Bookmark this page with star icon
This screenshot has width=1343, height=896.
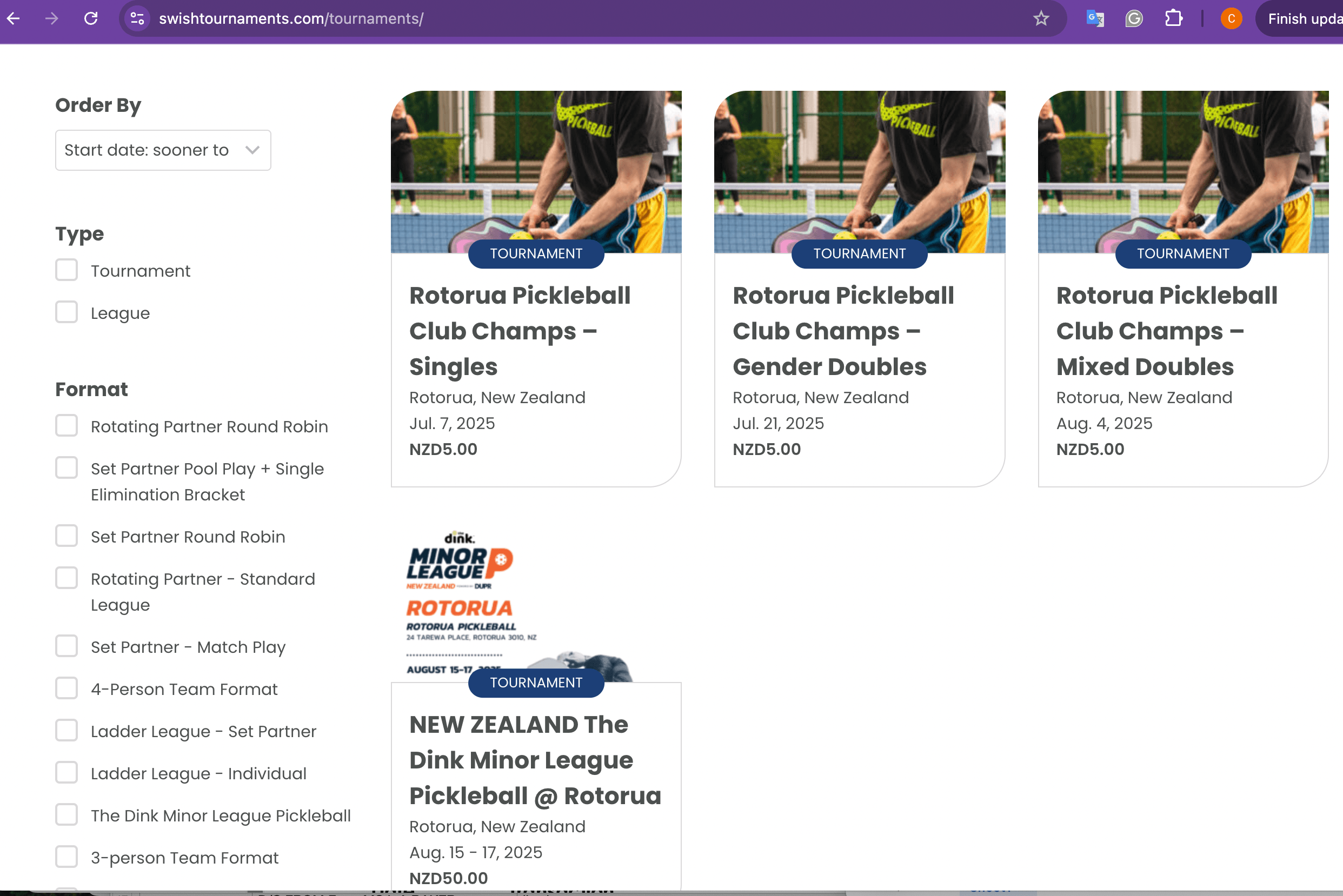coord(1041,18)
